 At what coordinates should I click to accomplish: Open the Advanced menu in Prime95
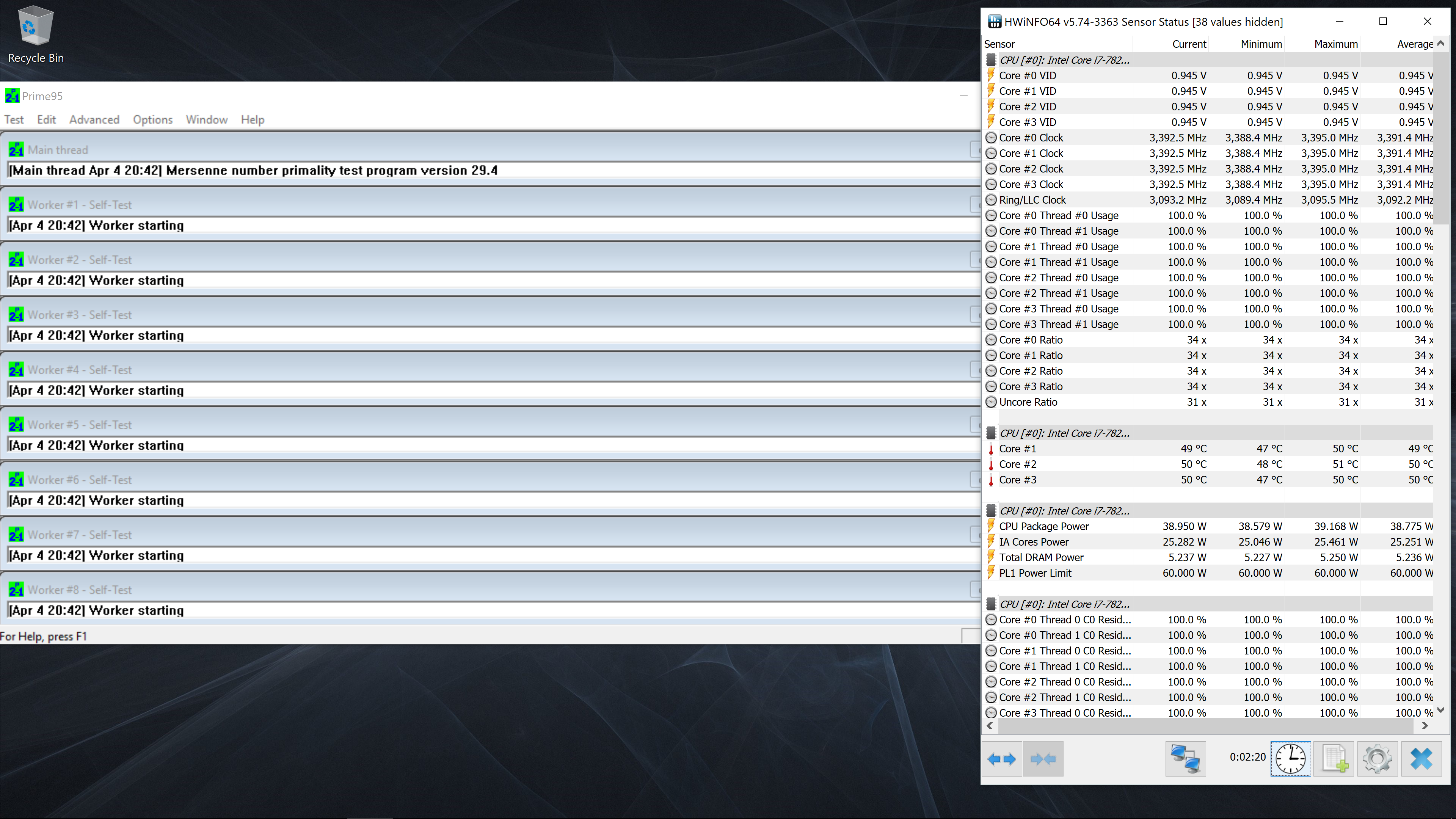click(94, 120)
